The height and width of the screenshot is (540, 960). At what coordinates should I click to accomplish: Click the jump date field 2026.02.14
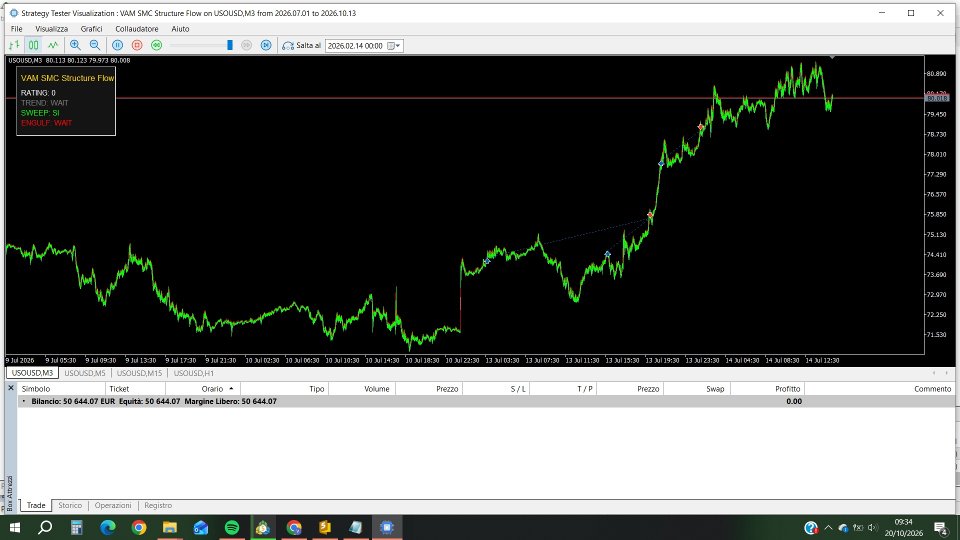pos(356,46)
